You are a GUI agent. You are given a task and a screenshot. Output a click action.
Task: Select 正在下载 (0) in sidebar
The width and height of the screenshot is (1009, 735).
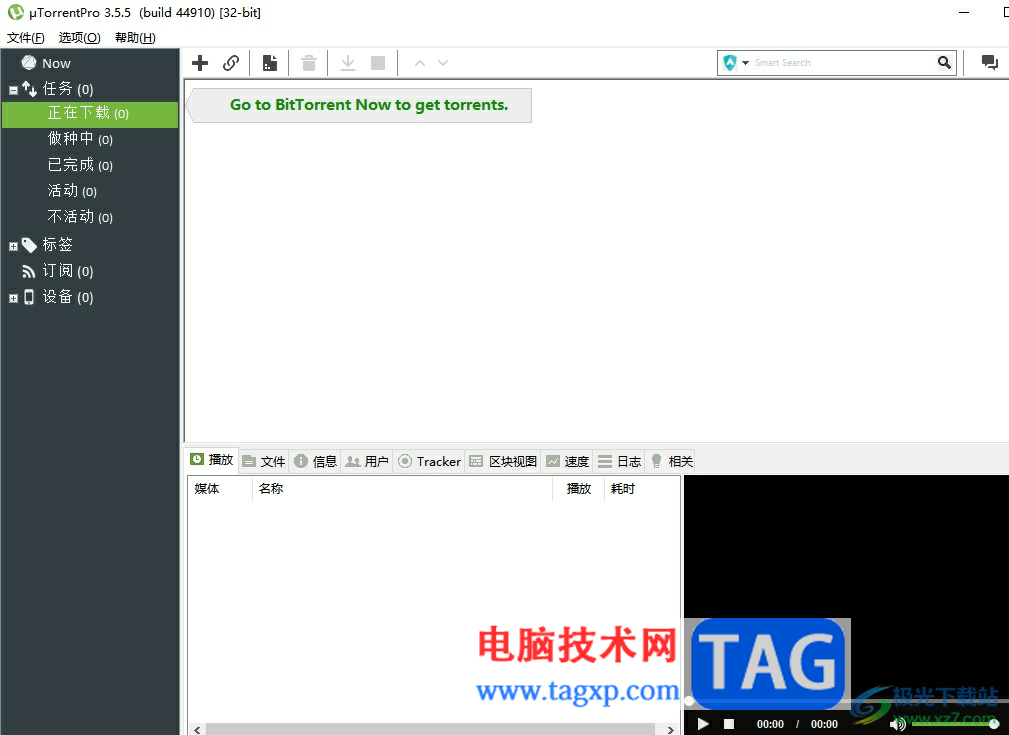(90, 114)
